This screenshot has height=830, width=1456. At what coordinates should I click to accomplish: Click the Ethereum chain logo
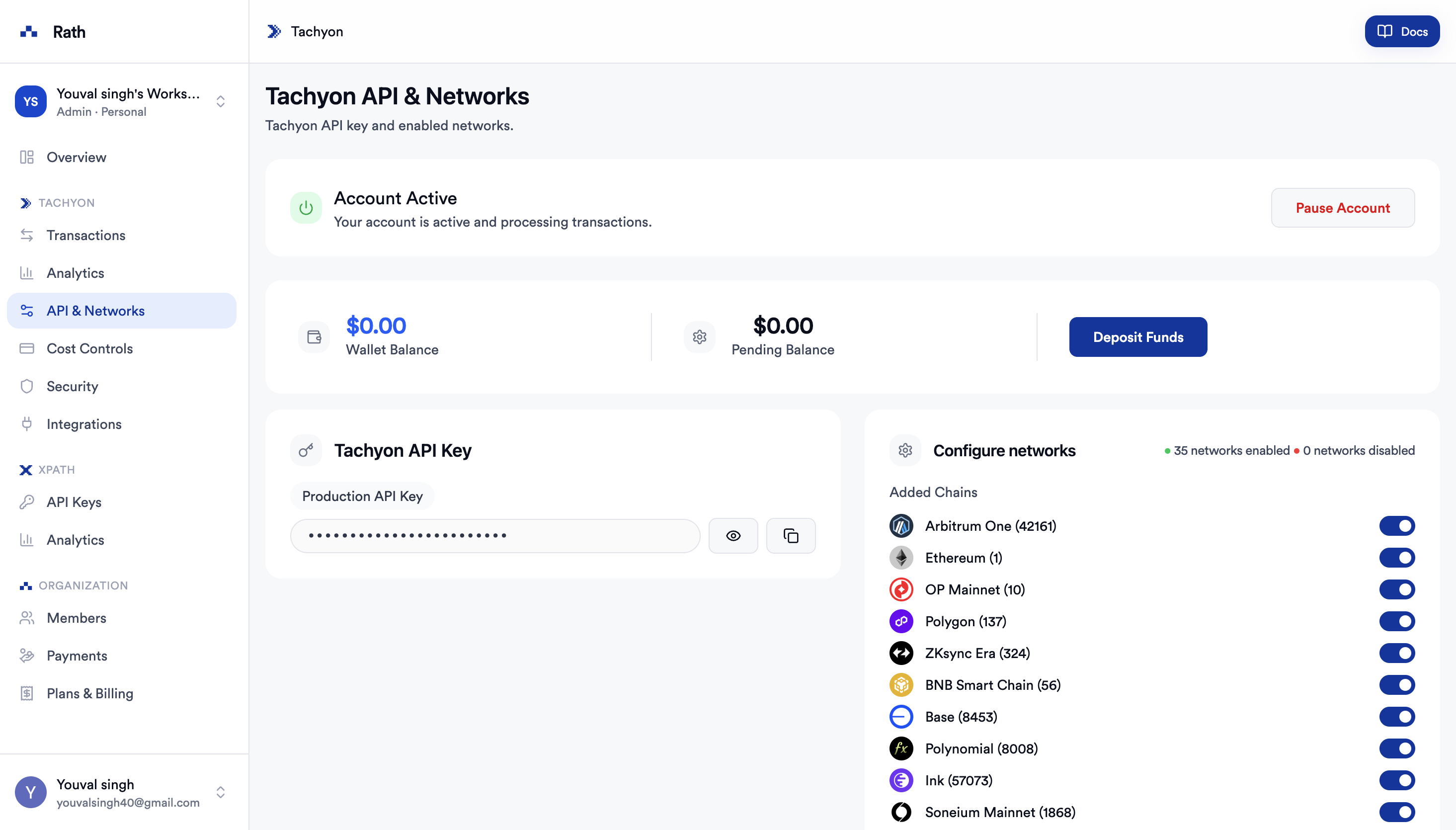(901, 558)
